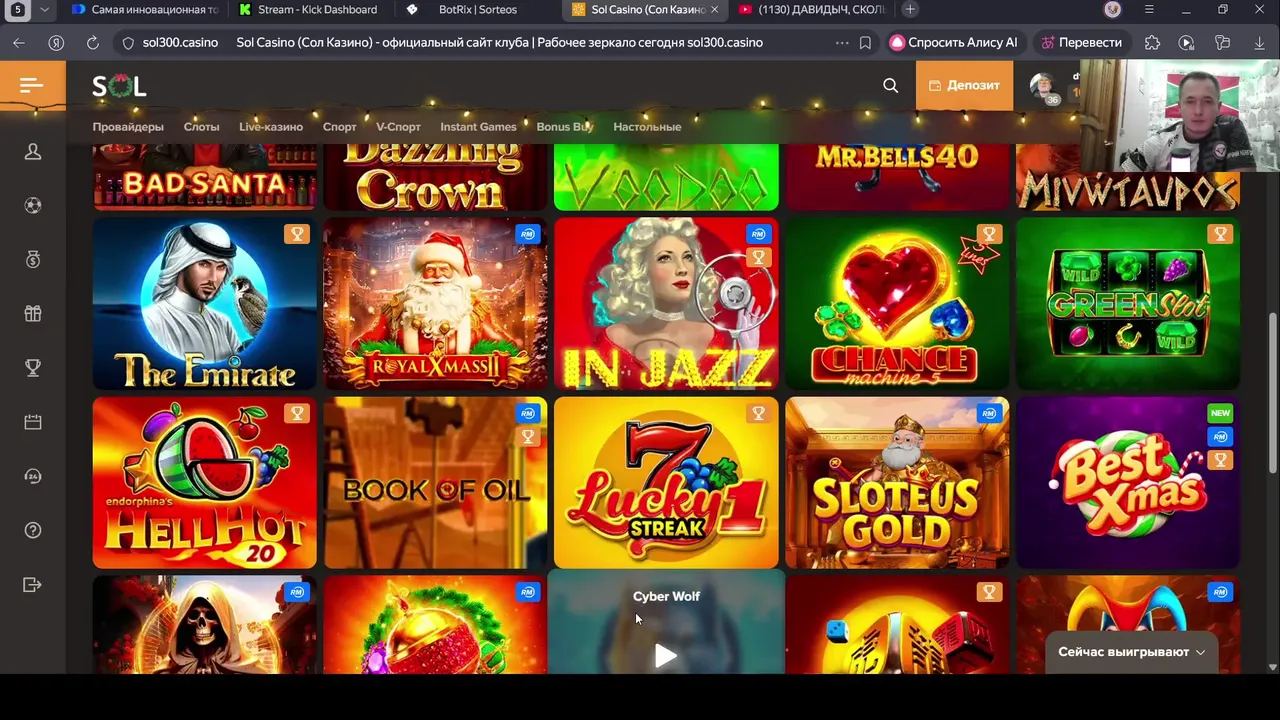Image resolution: width=1280 pixels, height=720 pixels.
Task: Open the Book of Oil game thumbnail
Action: point(435,483)
